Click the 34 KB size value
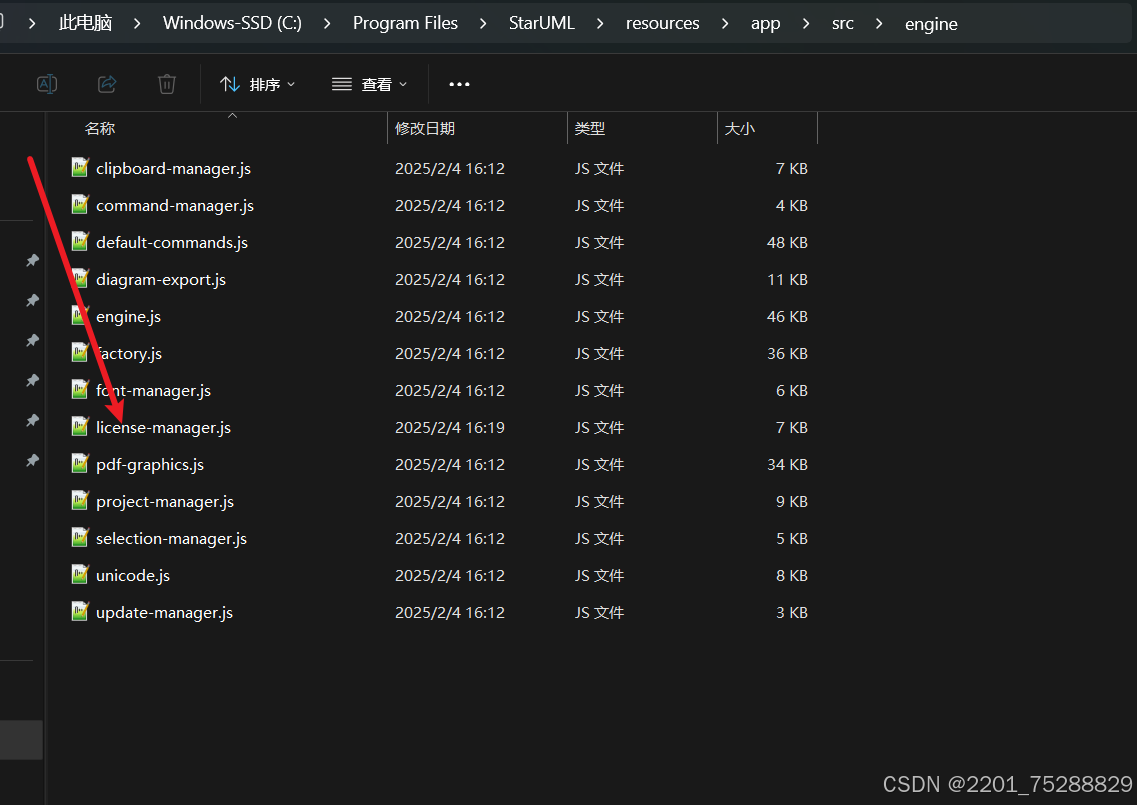Viewport: 1137px width, 805px height. pos(787,464)
